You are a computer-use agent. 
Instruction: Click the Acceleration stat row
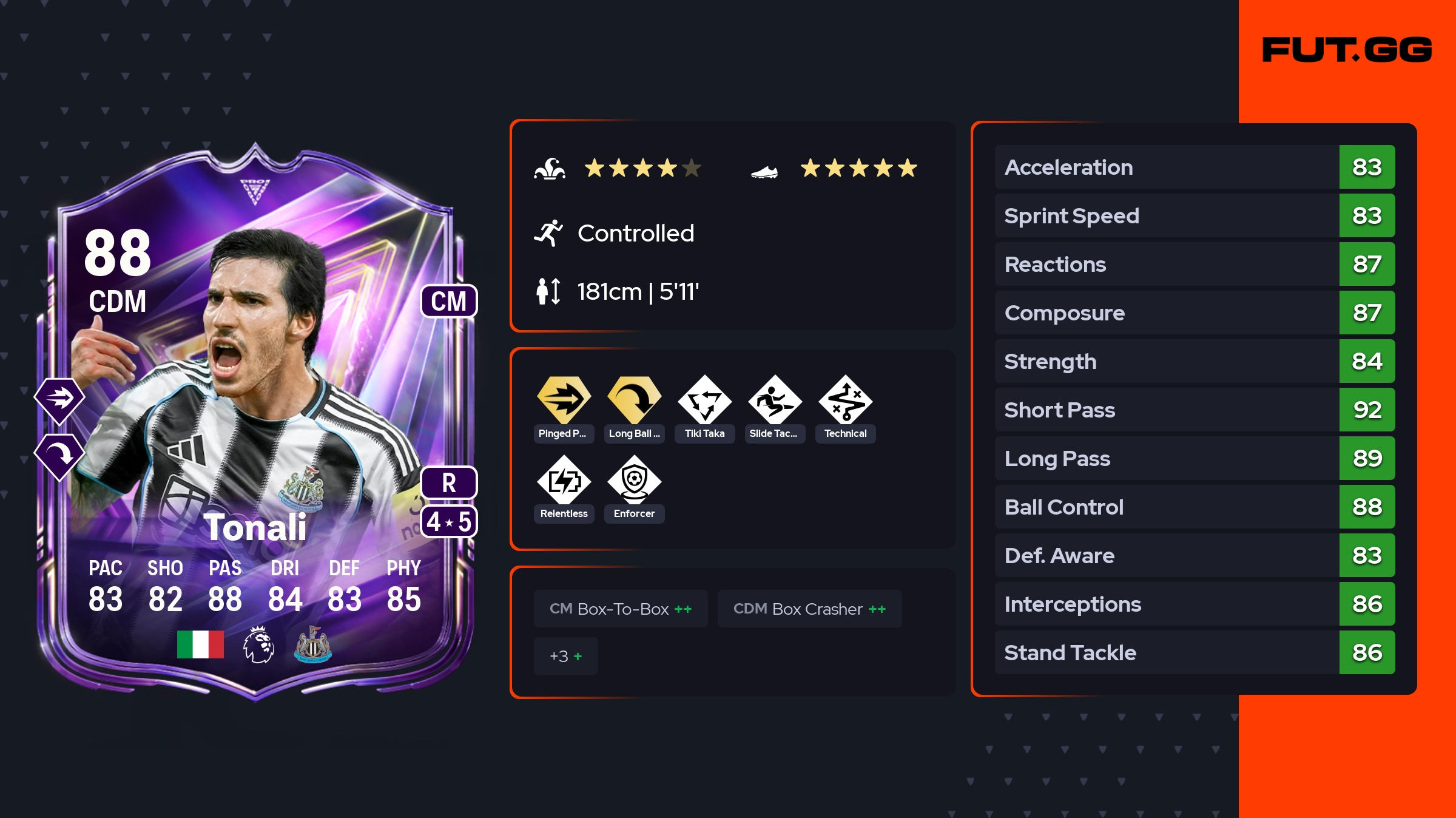tap(1195, 167)
